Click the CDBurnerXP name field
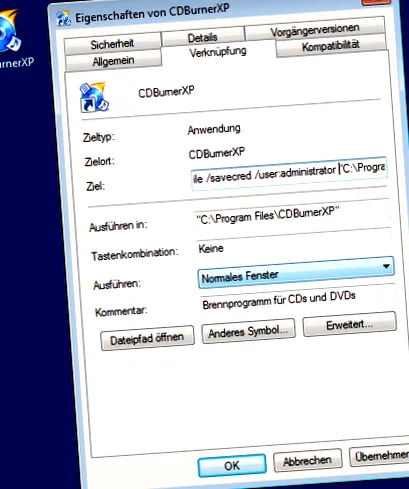Screen dimensions: 409x489 click(x=166, y=92)
